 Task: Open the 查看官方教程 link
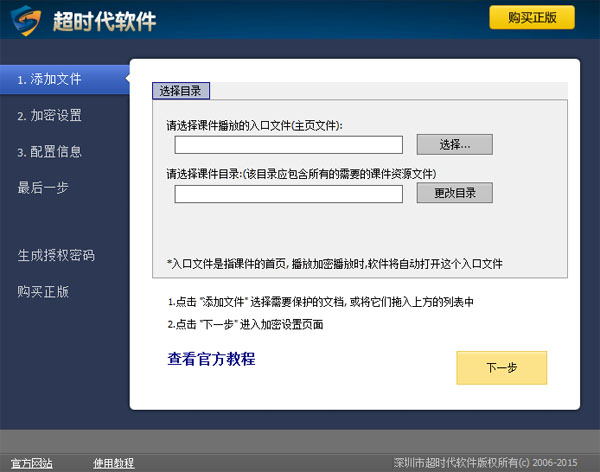pyautogui.click(x=211, y=359)
